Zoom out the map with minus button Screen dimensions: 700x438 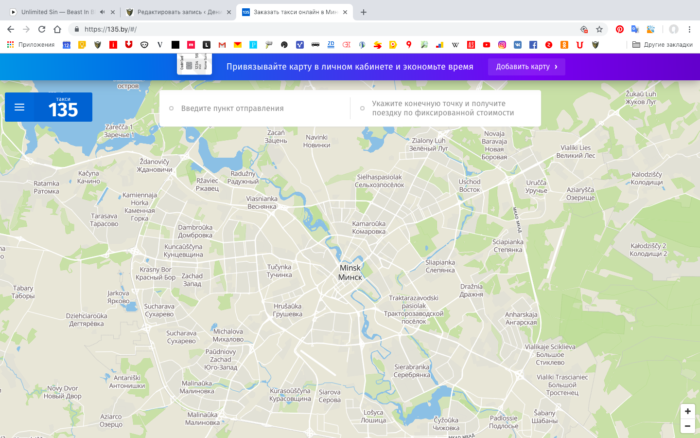click(x=687, y=428)
